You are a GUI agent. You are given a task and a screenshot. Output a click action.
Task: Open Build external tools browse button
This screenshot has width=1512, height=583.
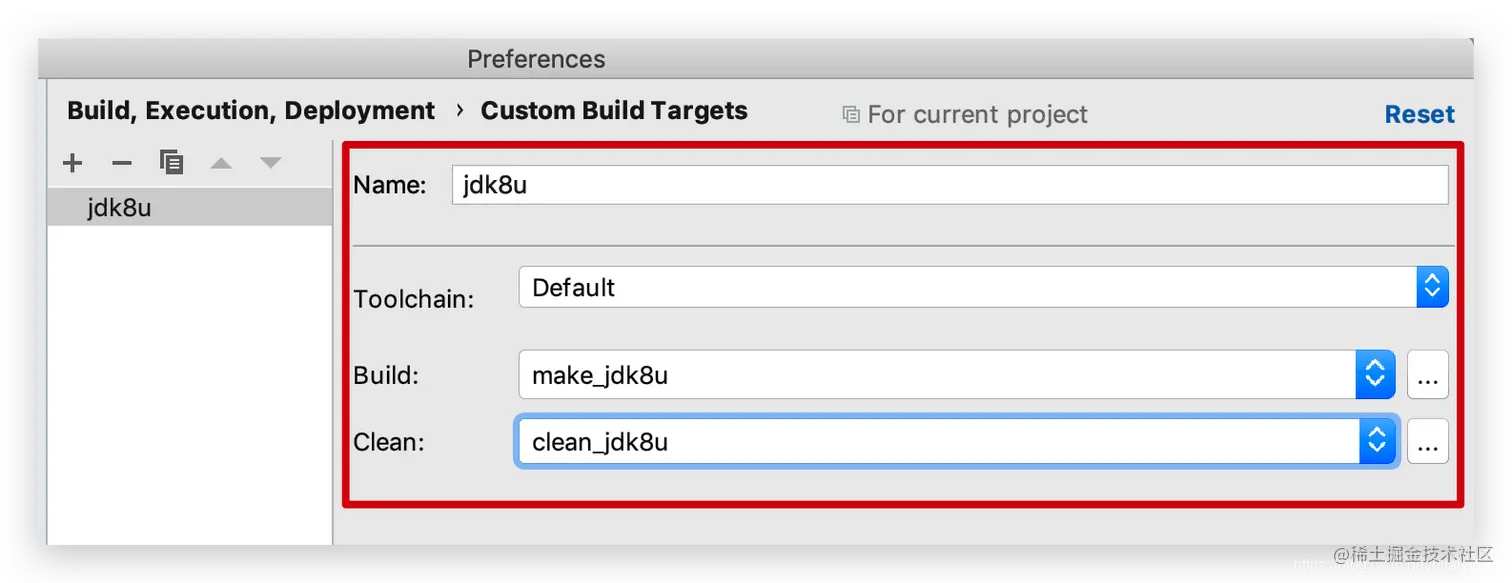point(1427,376)
